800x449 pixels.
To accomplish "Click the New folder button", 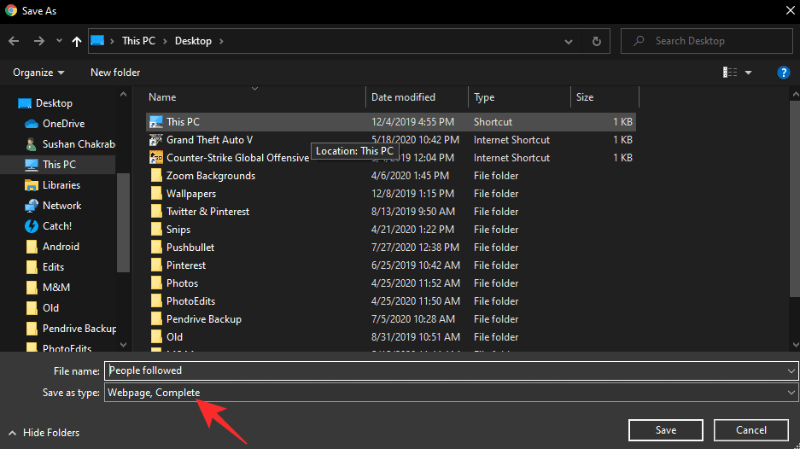I will pos(115,72).
